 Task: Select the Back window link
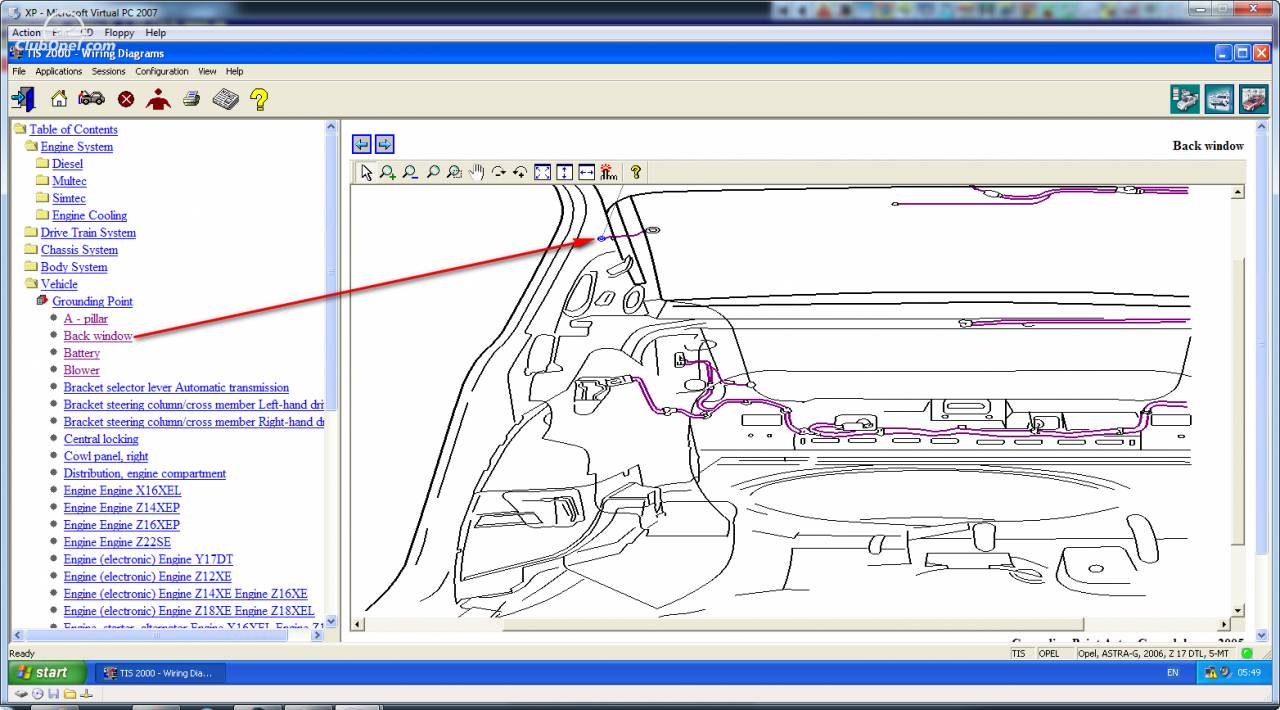click(98, 336)
